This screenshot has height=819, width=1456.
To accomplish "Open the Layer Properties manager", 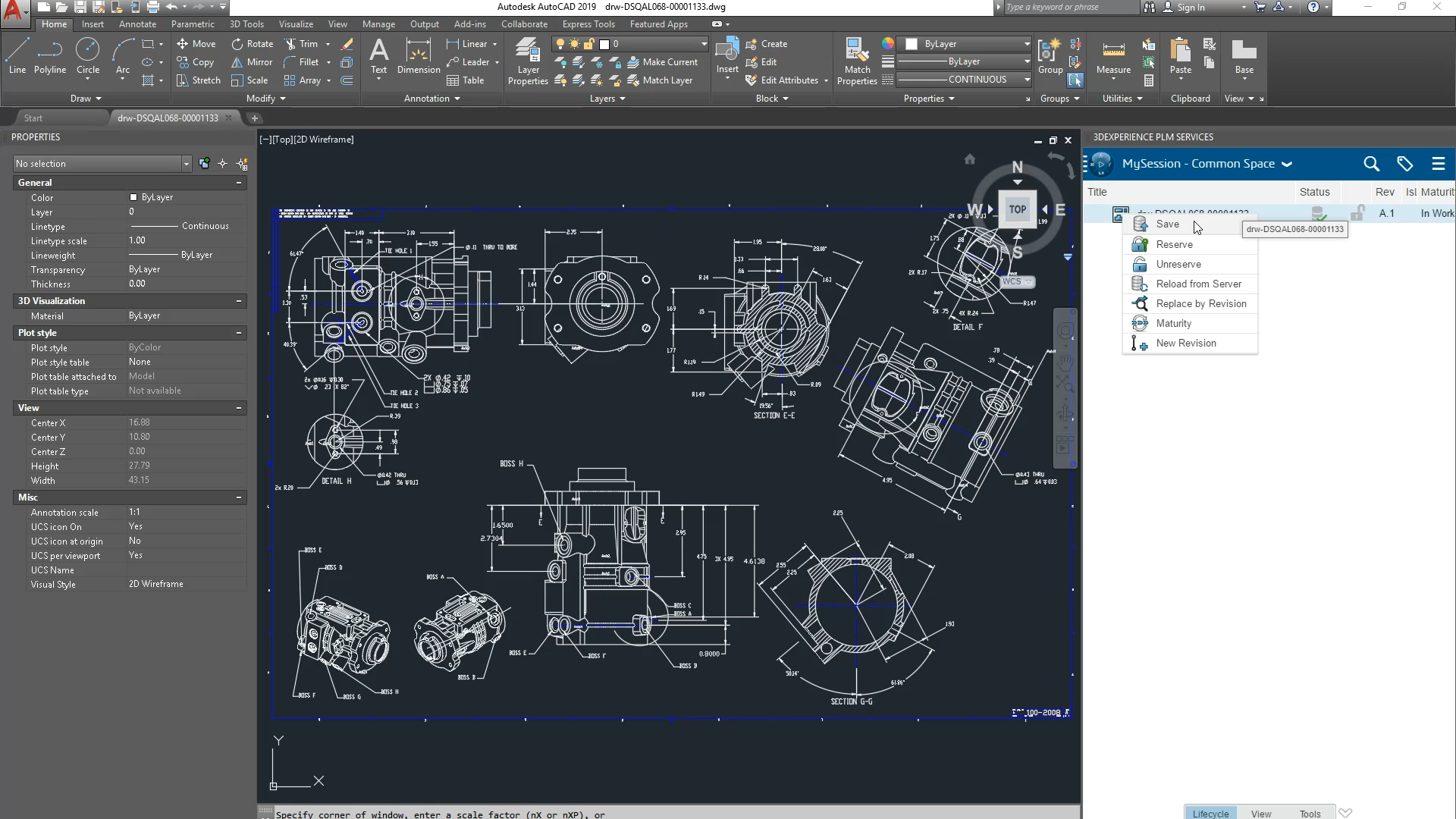I will [528, 62].
